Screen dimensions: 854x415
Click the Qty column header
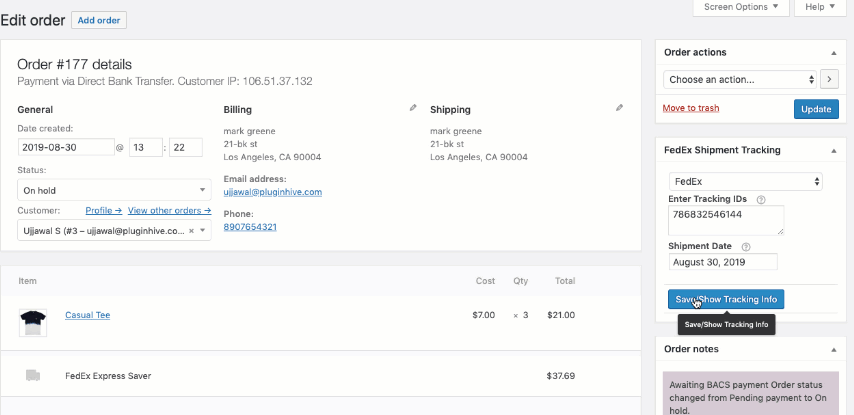521,281
